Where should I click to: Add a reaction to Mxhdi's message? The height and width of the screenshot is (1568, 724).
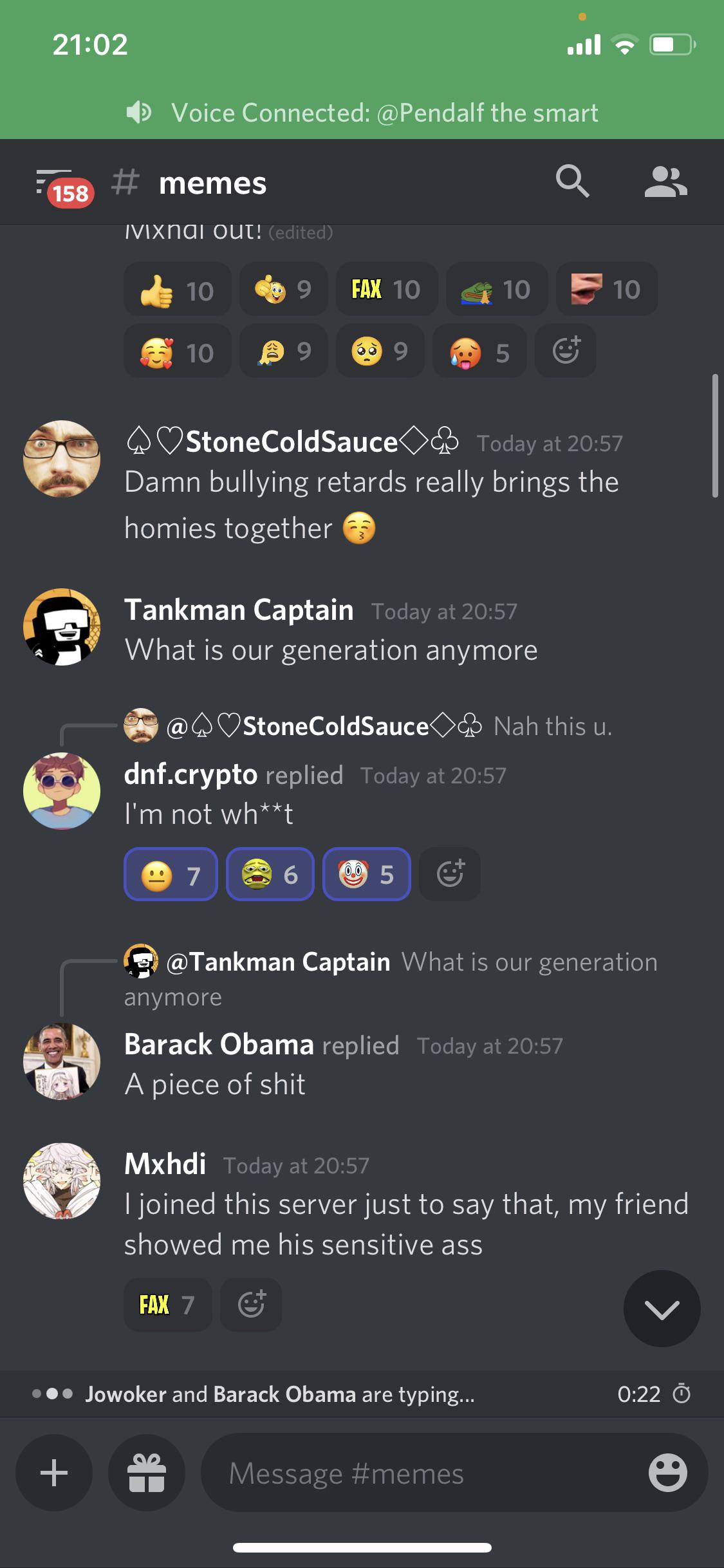250,1303
